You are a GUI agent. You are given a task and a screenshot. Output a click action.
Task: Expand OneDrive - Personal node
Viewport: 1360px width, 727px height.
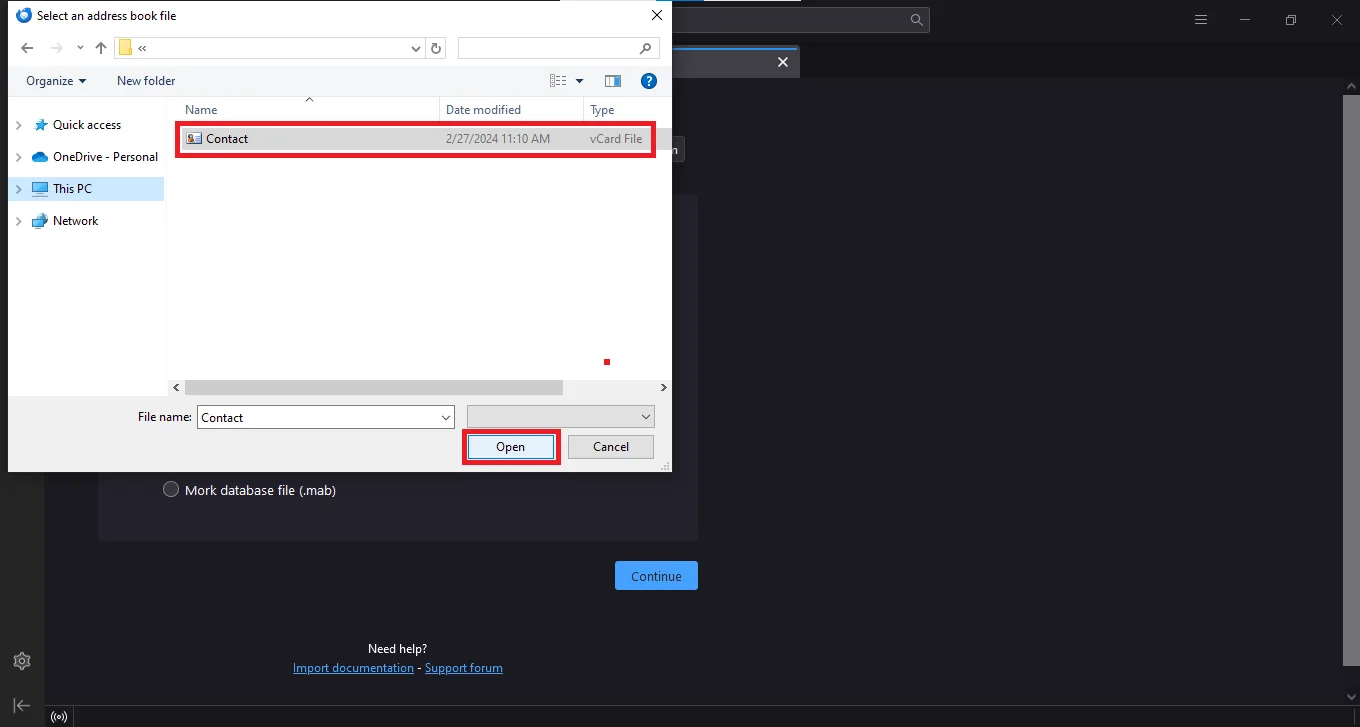[18, 157]
